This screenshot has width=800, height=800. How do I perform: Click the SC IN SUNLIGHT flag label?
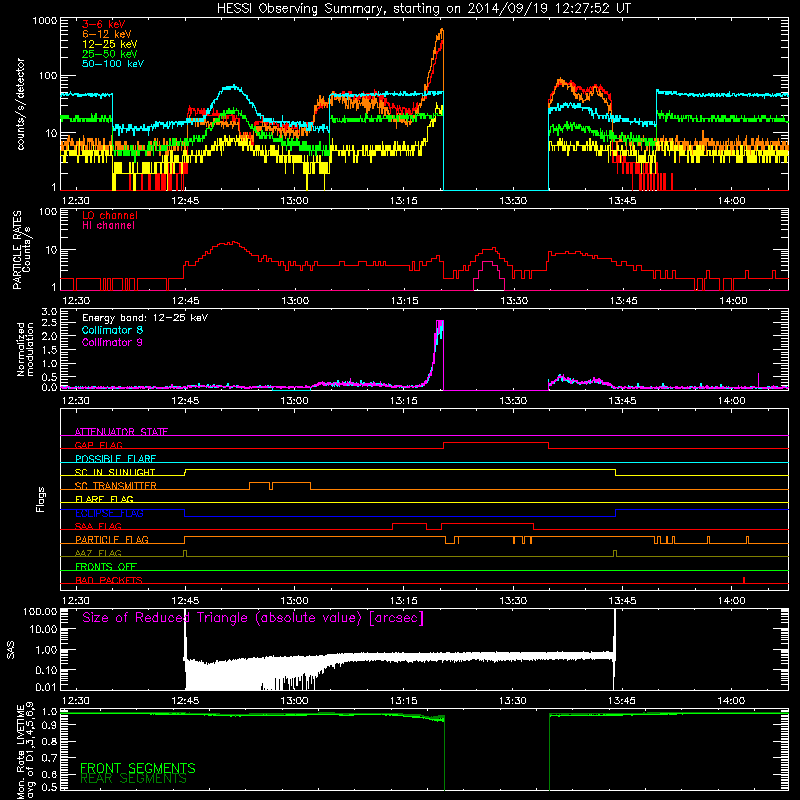click(115, 472)
